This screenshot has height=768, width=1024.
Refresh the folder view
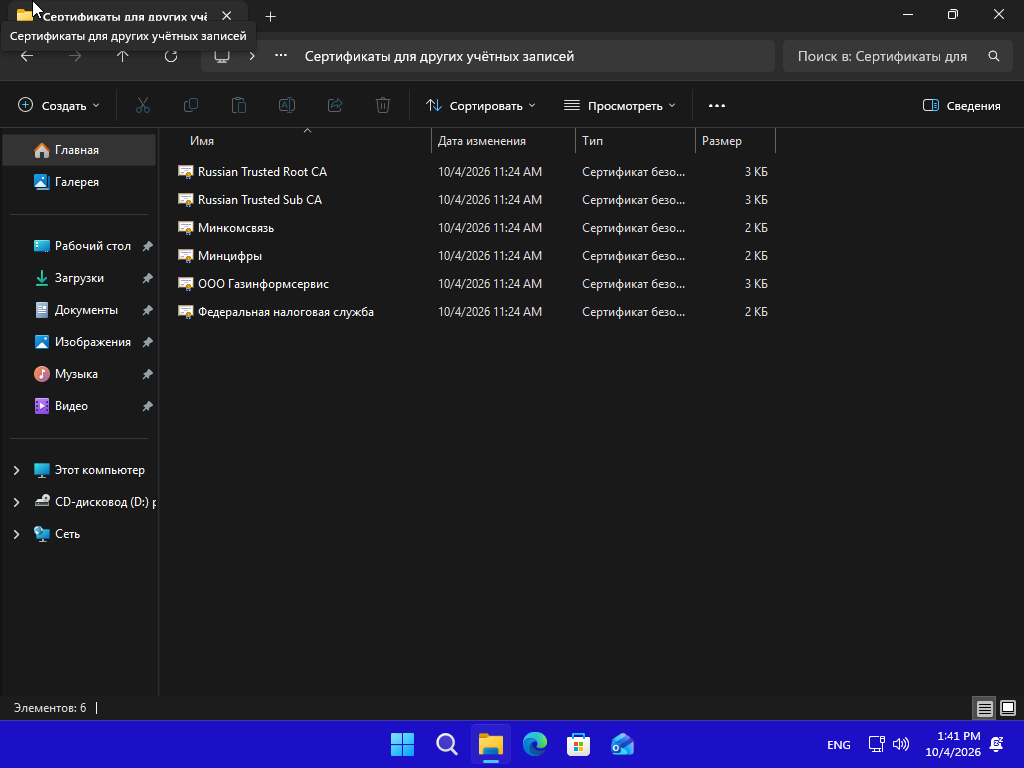pyautogui.click(x=170, y=56)
